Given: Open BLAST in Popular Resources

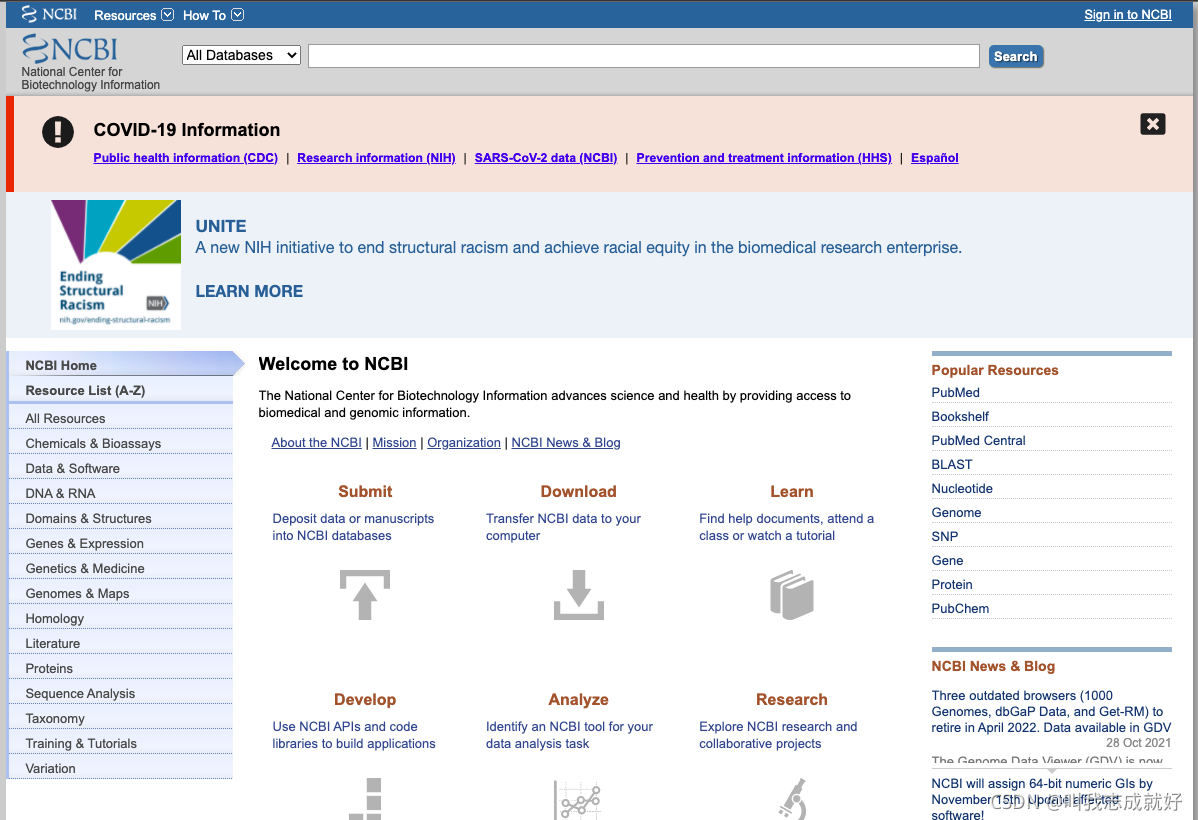Looking at the screenshot, I should pos(952,465).
